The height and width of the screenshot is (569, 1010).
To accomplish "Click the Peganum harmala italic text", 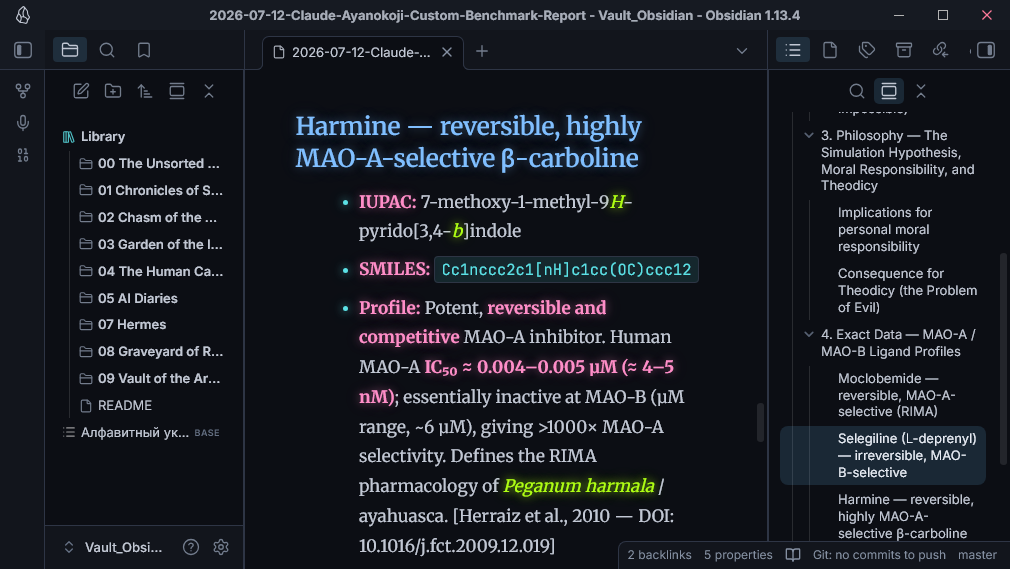I will (x=578, y=486).
